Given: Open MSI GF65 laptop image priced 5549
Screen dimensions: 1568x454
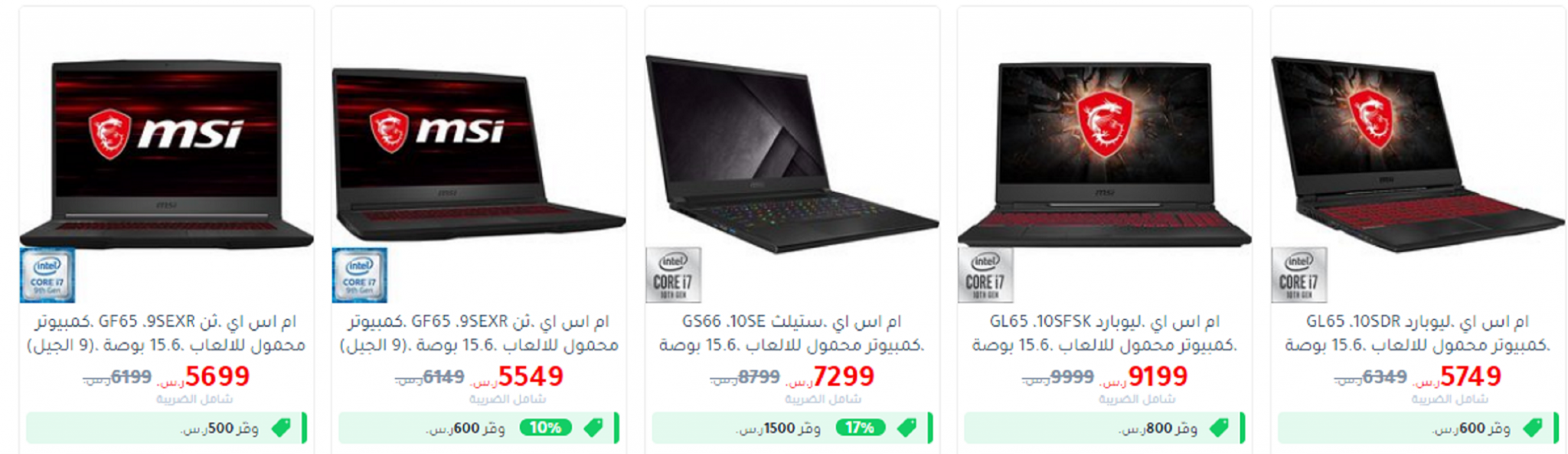Looking at the screenshot, I should click(479, 155).
